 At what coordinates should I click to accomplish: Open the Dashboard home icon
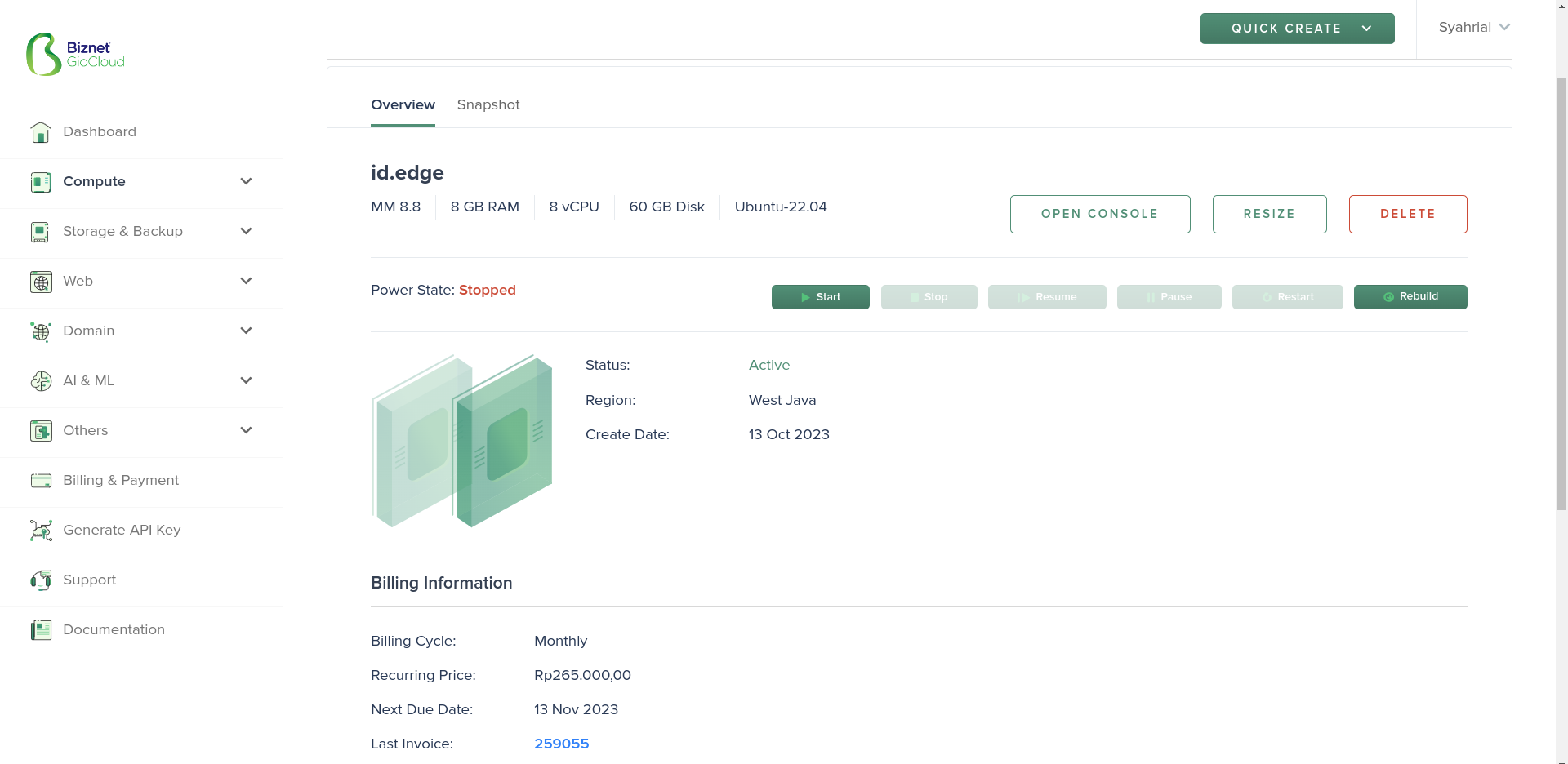(41, 132)
